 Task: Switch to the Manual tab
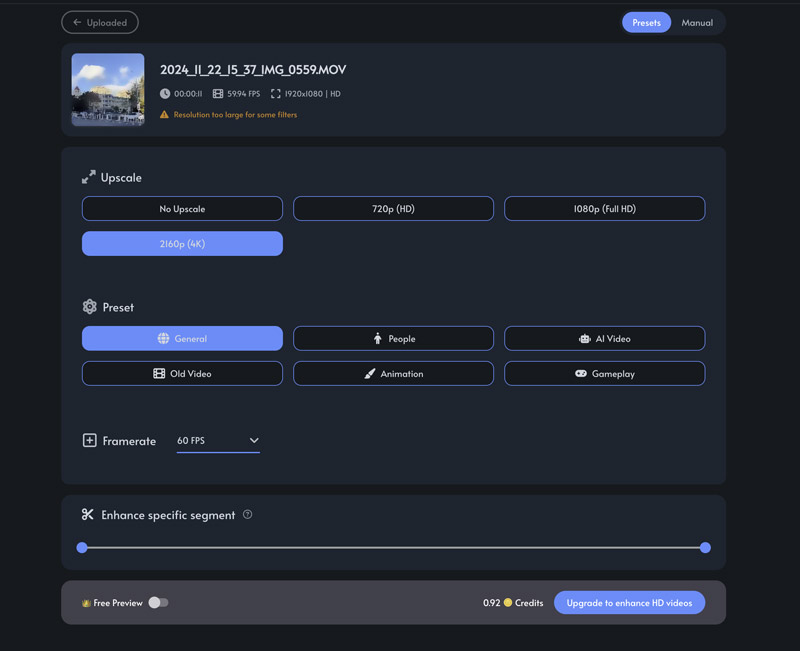697,22
